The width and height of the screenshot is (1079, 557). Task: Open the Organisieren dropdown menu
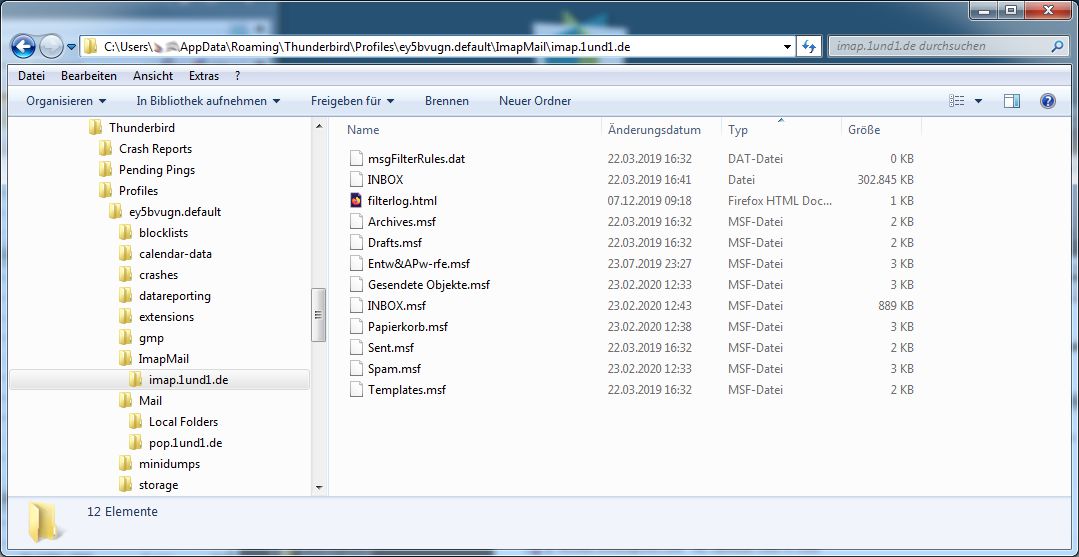point(66,101)
